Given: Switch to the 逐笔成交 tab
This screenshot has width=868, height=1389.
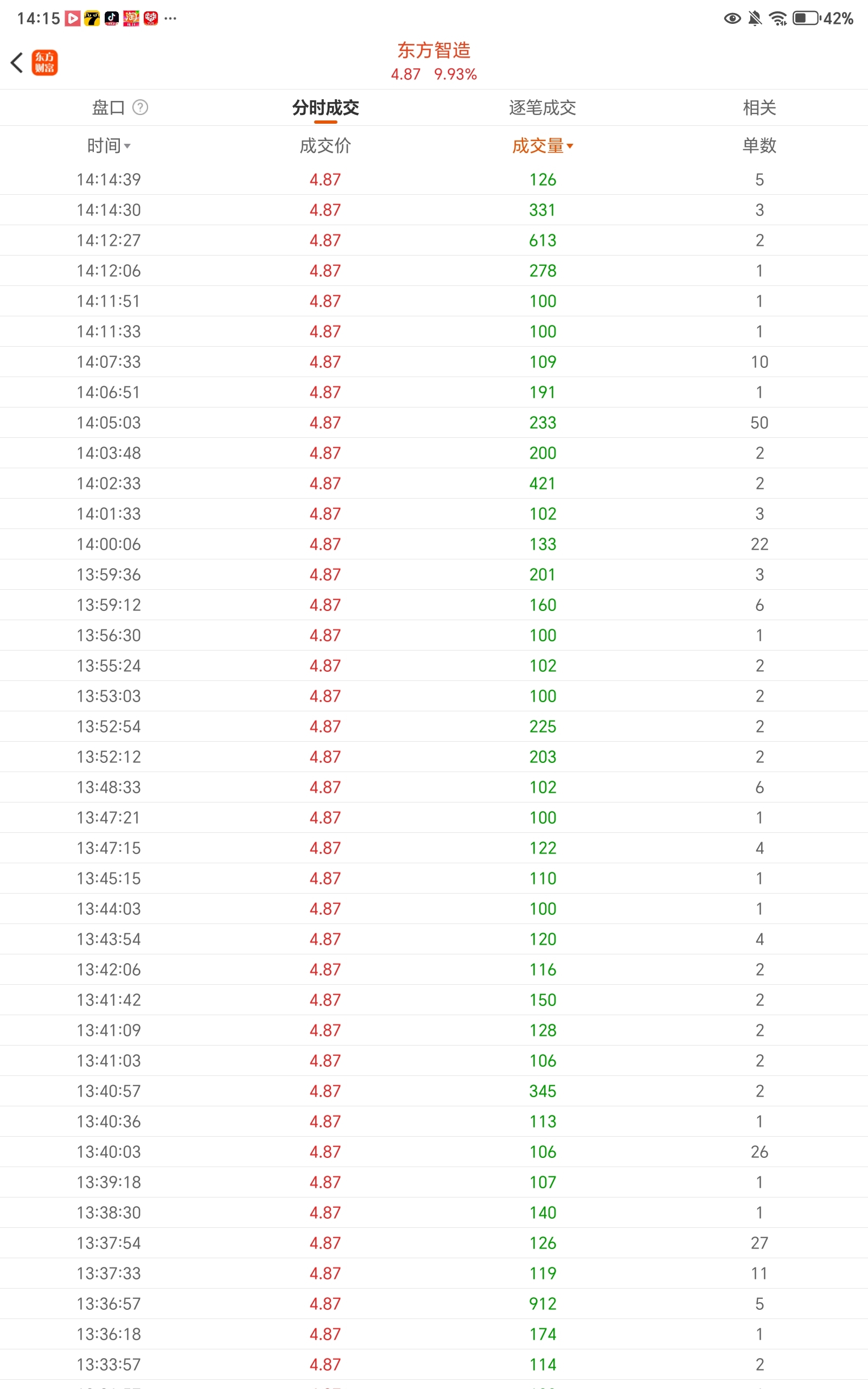Looking at the screenshot, I should (542, 107).
